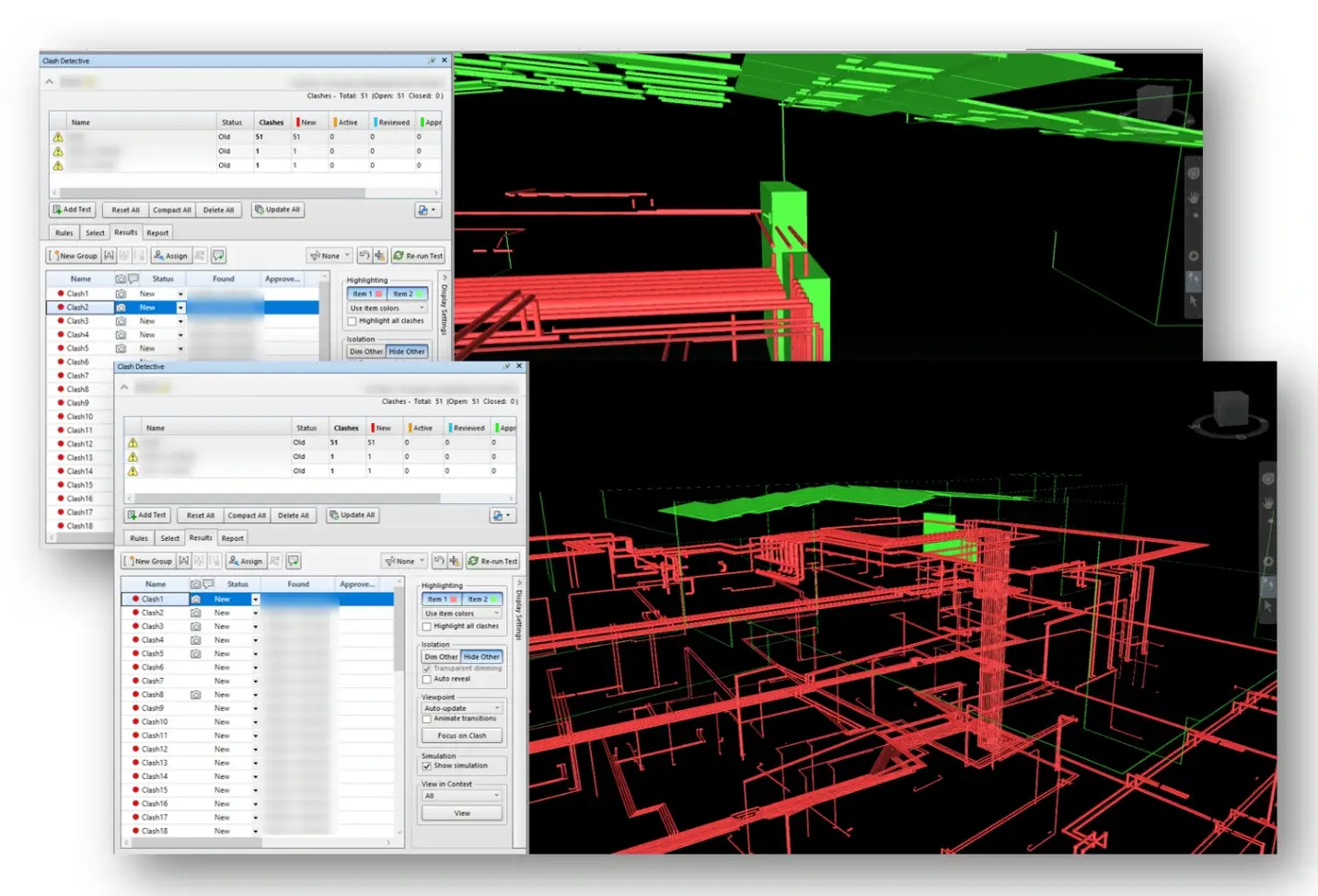Image resolution: width=1318 pixels, height=896 pixels.
Task: Click Update All in the upper Clash Detective window
Action: (x=278, y=210)
